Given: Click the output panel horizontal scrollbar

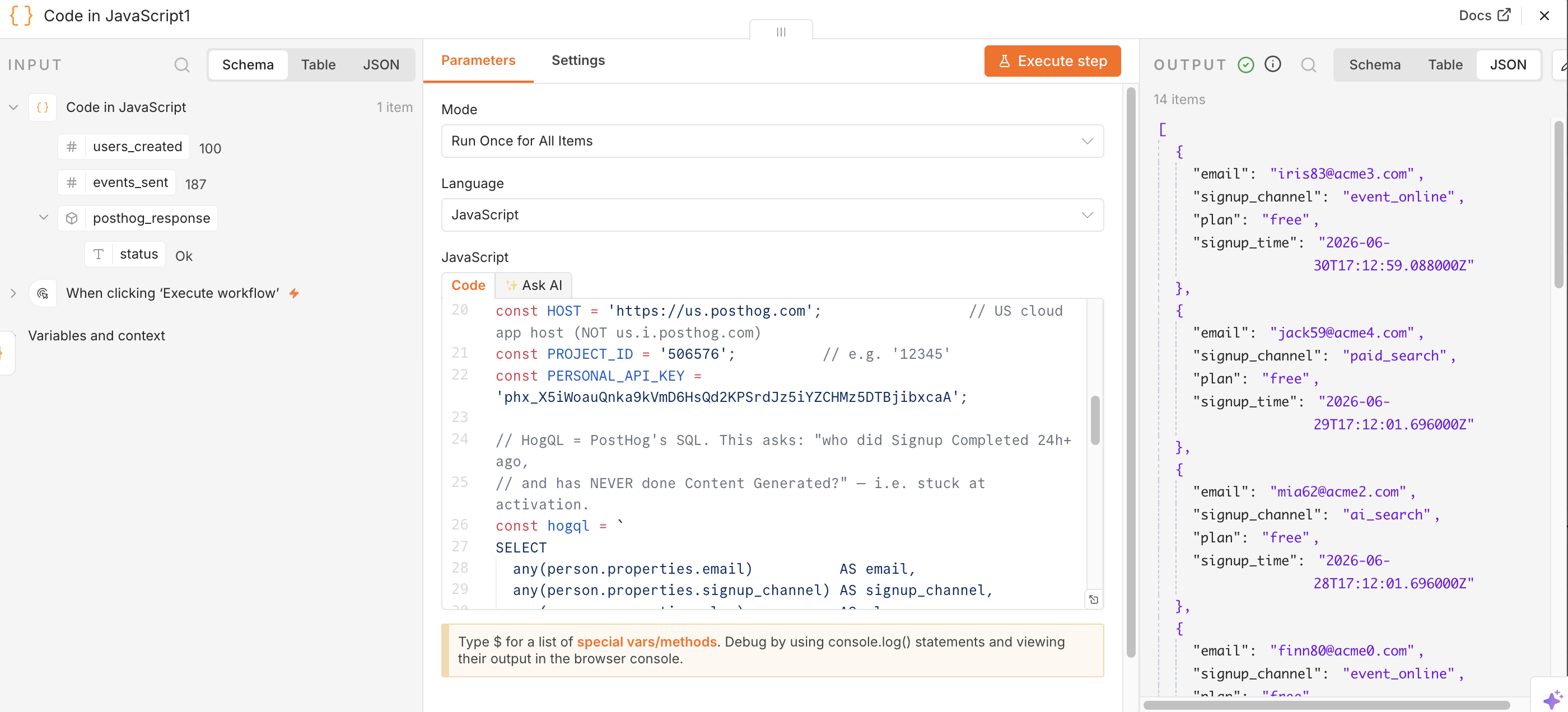Looking at the screenshot, I should pyautogui.click(x=1326, y=705).
